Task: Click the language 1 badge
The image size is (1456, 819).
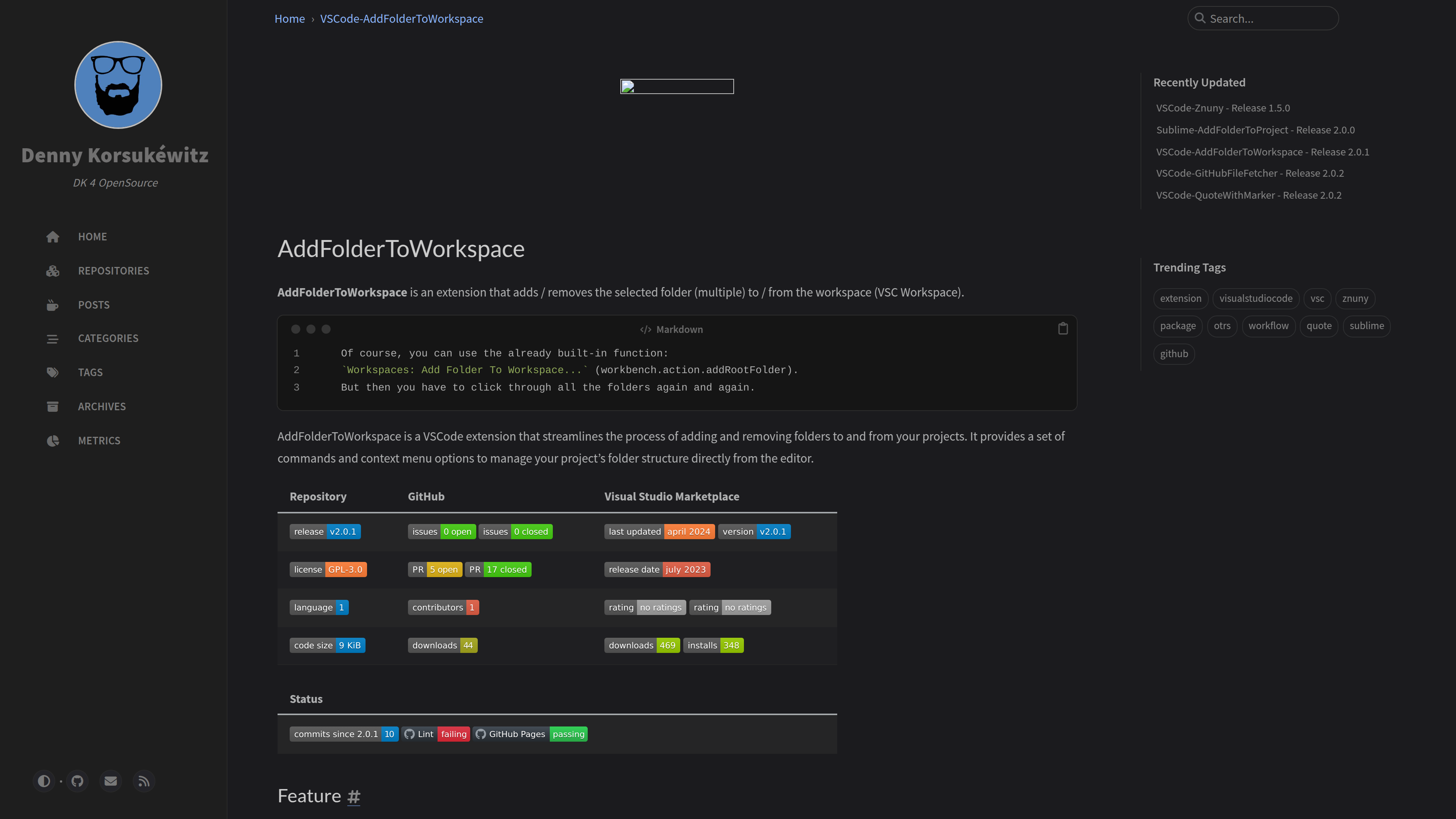Action: pos(319,607)
